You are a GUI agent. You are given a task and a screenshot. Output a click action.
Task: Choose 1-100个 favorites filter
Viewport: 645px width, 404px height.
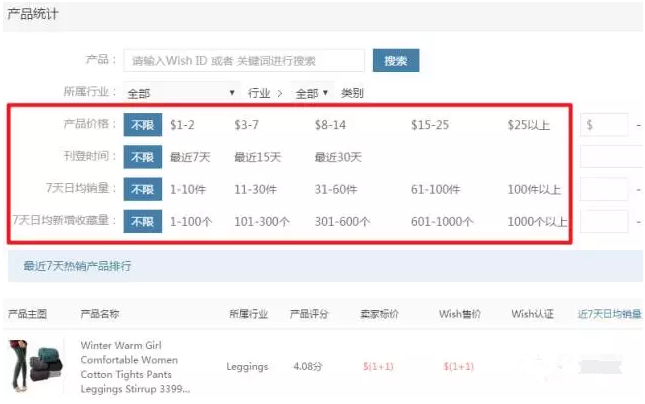tap(191, 221)
